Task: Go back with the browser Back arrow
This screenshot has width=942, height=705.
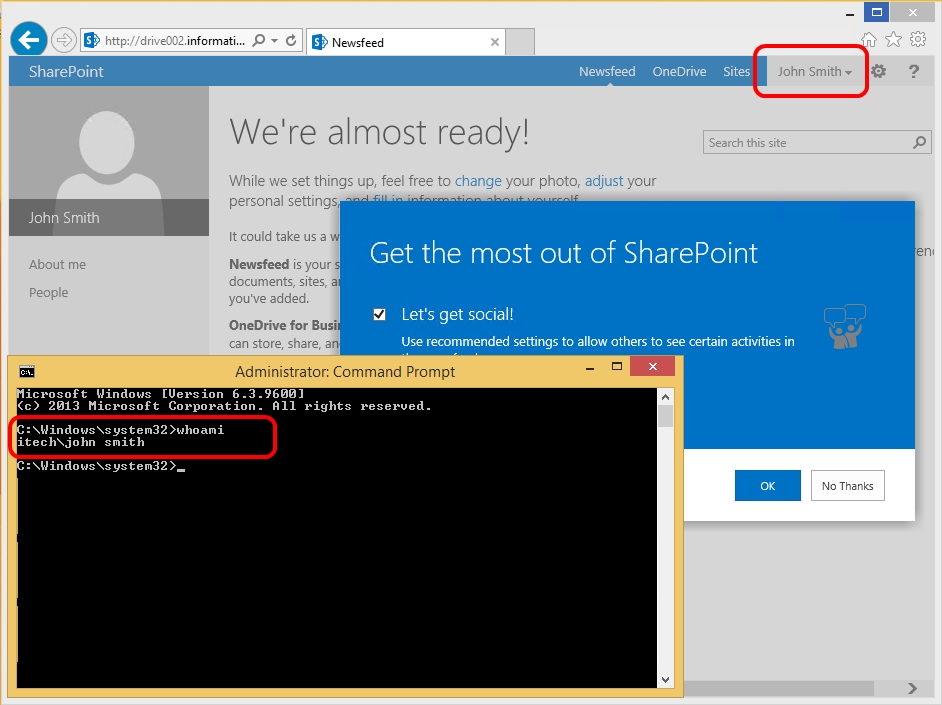Action: pos(28,40)
